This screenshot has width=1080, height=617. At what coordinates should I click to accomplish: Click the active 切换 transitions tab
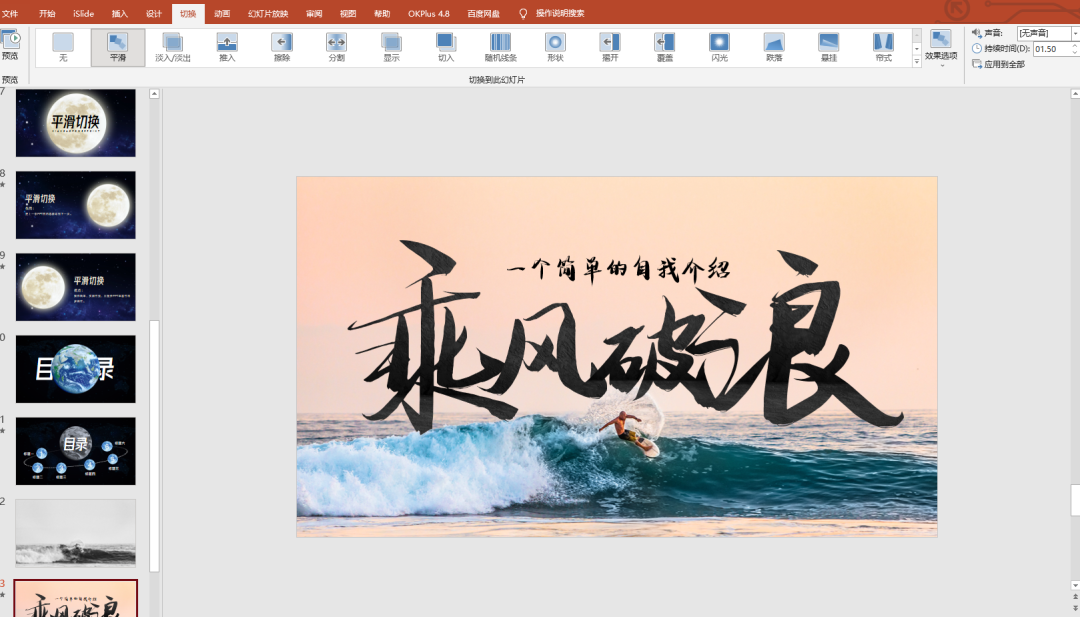pyautogui.click(x=188, y=14)
